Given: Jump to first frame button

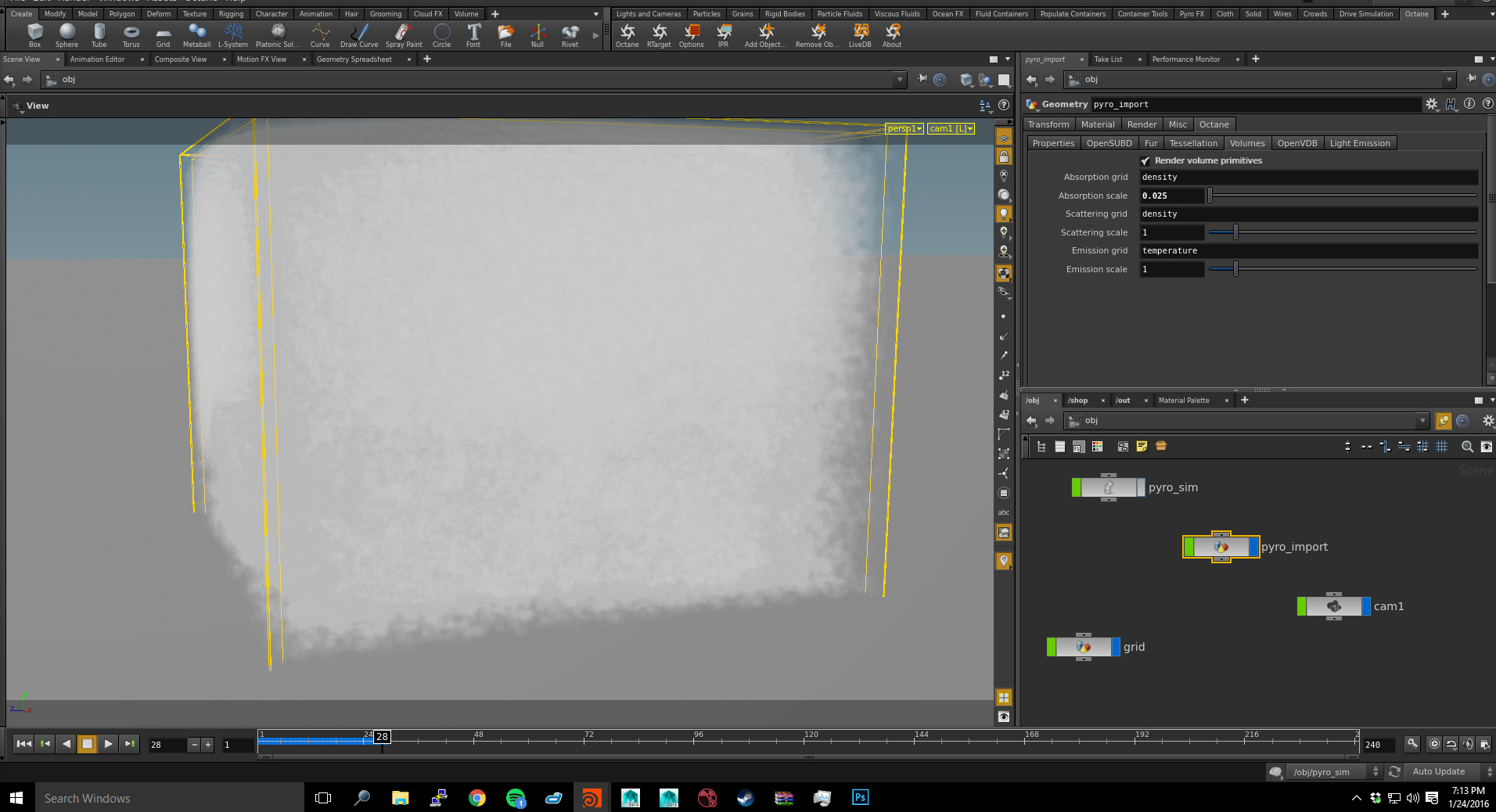Looking at the screenshot, I should click(x=23, y=744).
